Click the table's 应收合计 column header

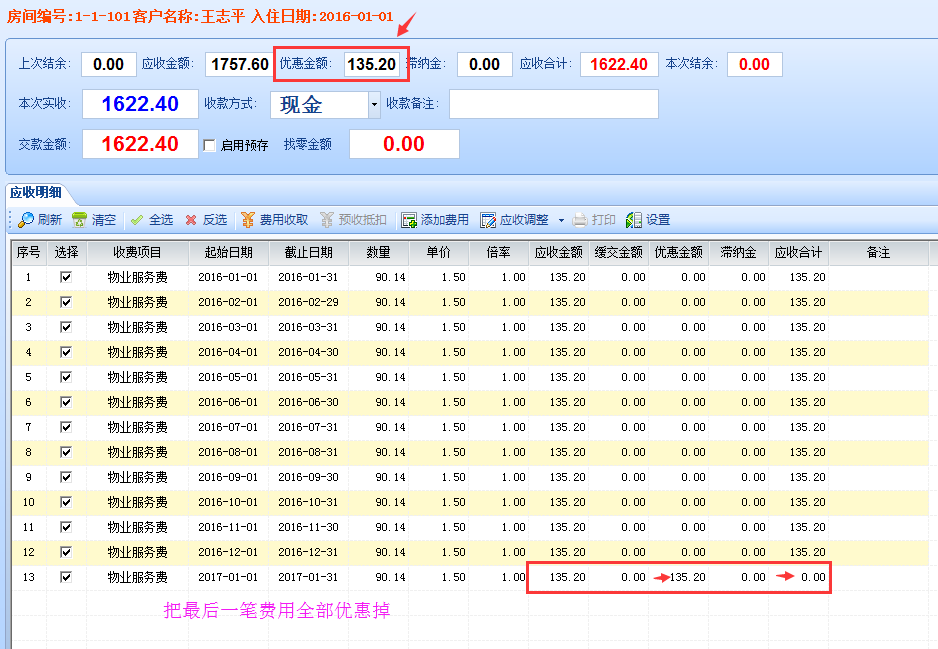[799, 253]
